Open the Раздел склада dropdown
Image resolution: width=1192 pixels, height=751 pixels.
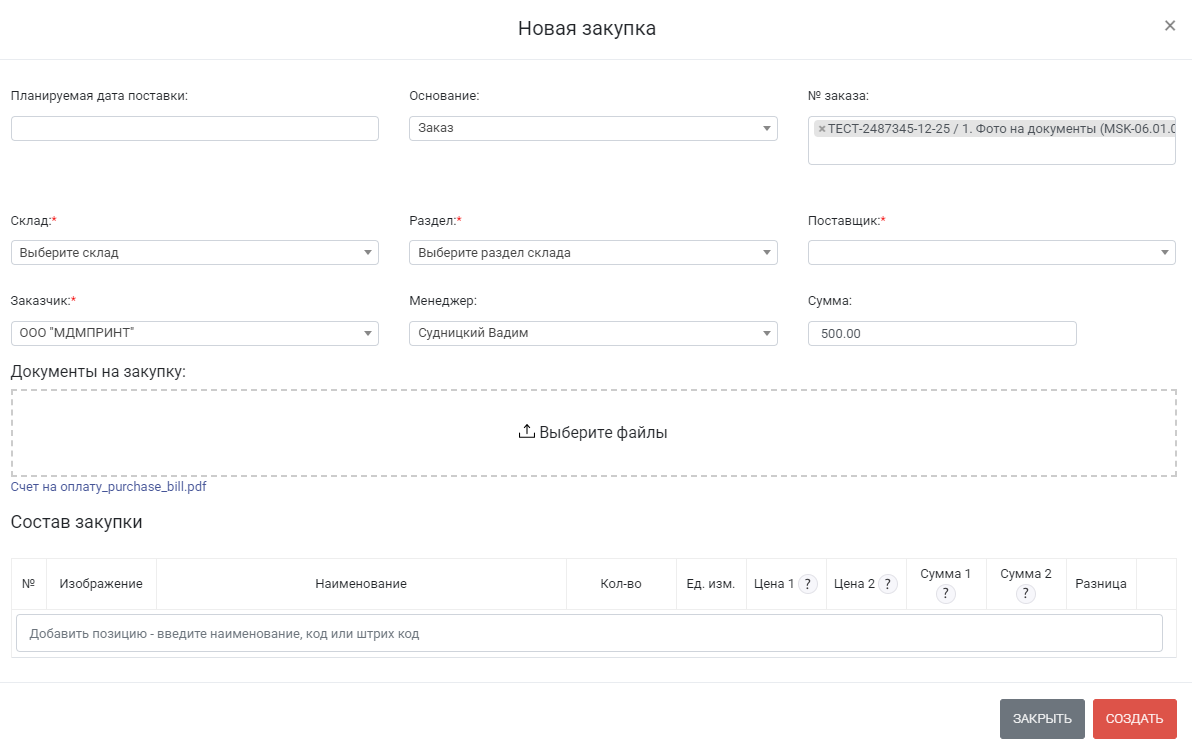(x=593, y=253)
